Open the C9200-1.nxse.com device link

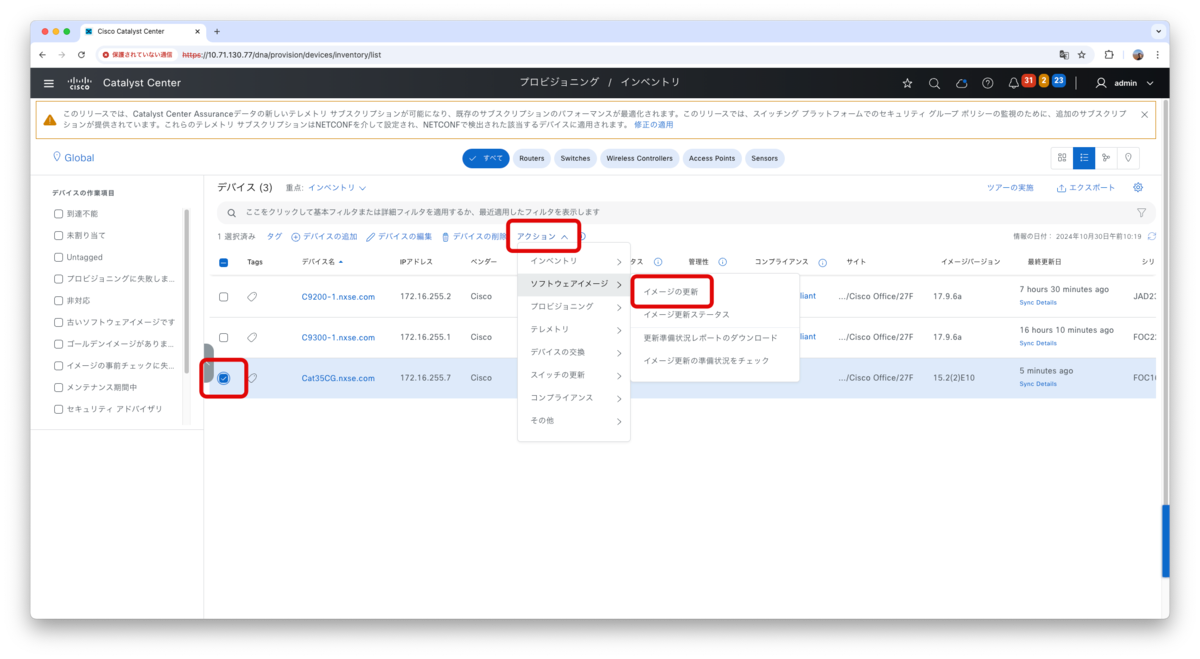click(338, 297)
